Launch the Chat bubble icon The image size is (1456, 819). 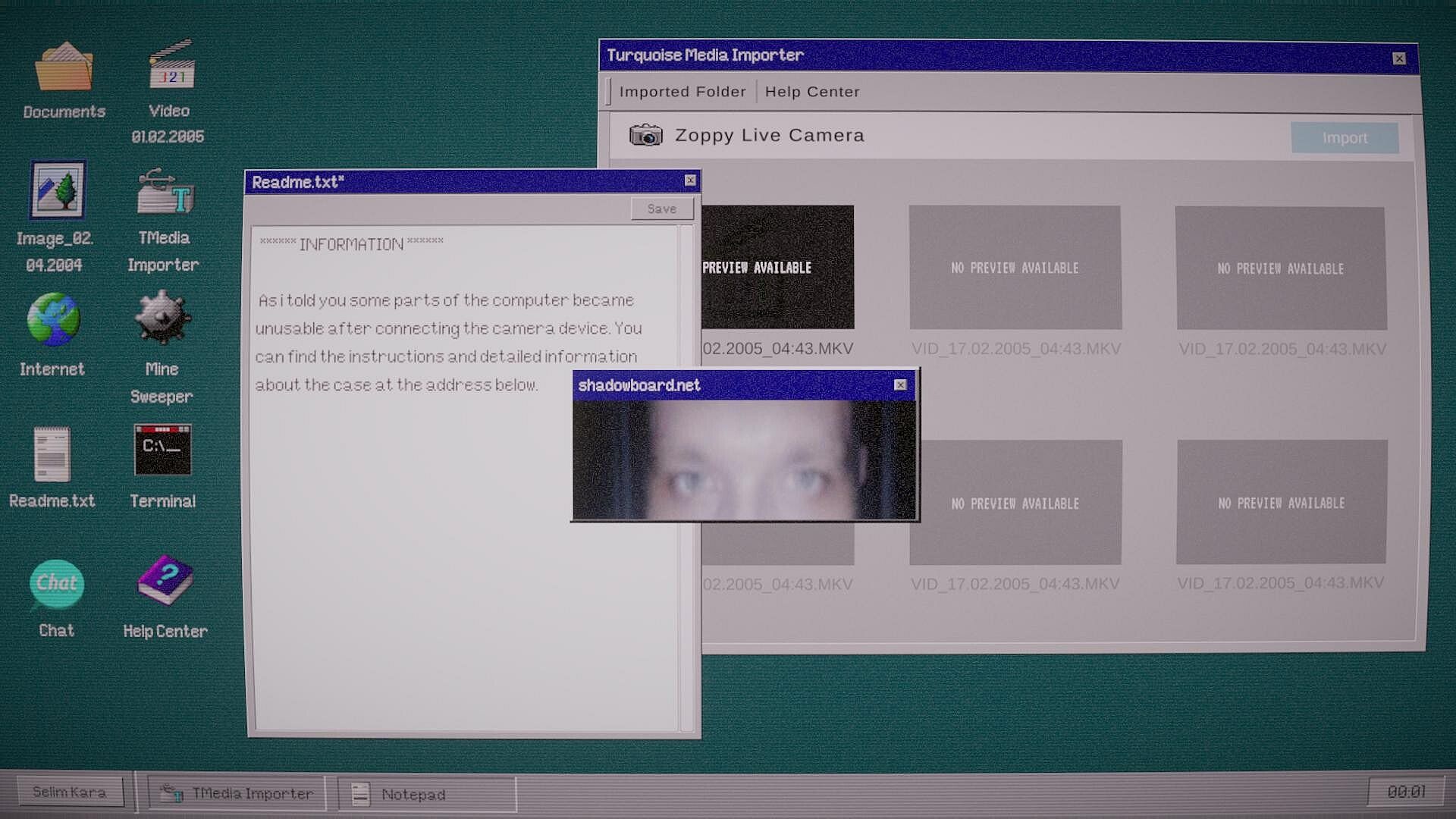point(57,584)
